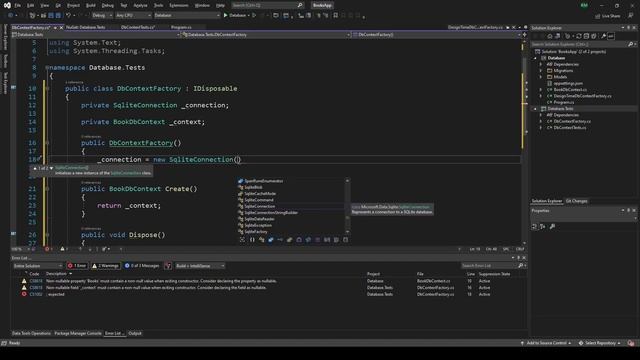The width and height of the screenshot is (640, 360).
Task: Click Solution Explorer properties wrench icon
Action: (x=603, y=36)
